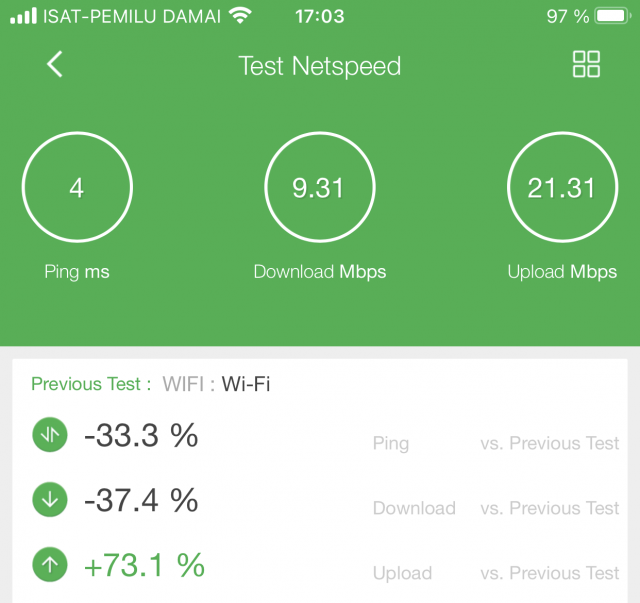This screenshot has width=640, height=603.
Task: Open the Previous Test heading
Action: pos(91,384)
